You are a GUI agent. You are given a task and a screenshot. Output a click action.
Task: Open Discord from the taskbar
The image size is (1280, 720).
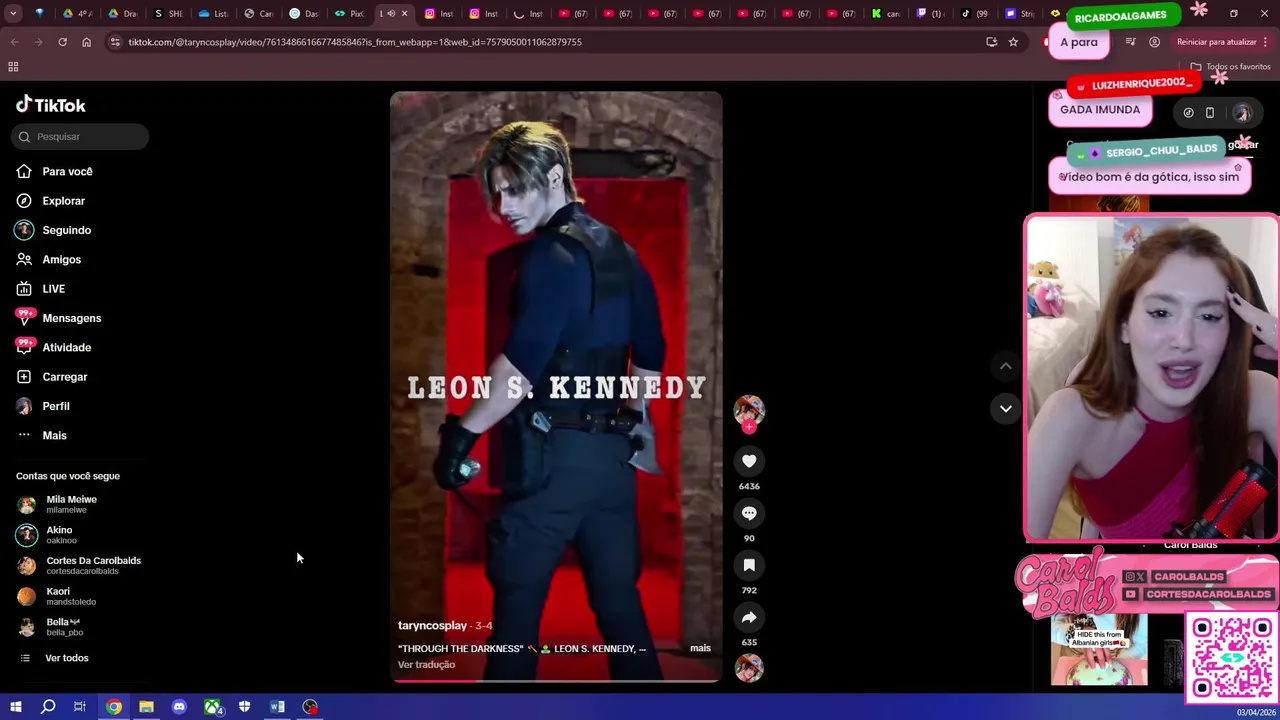[179, 707]
